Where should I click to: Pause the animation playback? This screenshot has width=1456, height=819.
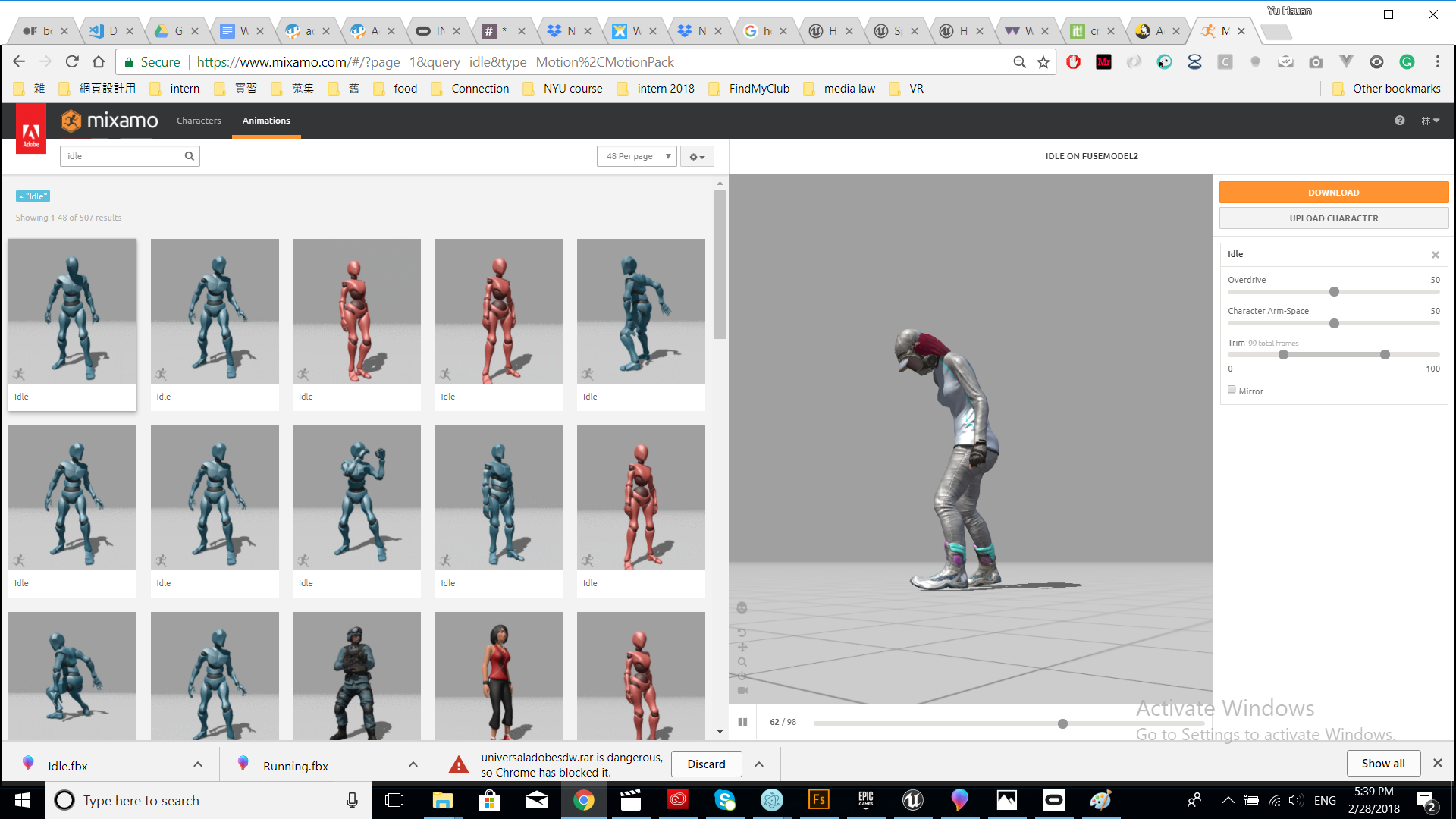[x=742, y=722]
